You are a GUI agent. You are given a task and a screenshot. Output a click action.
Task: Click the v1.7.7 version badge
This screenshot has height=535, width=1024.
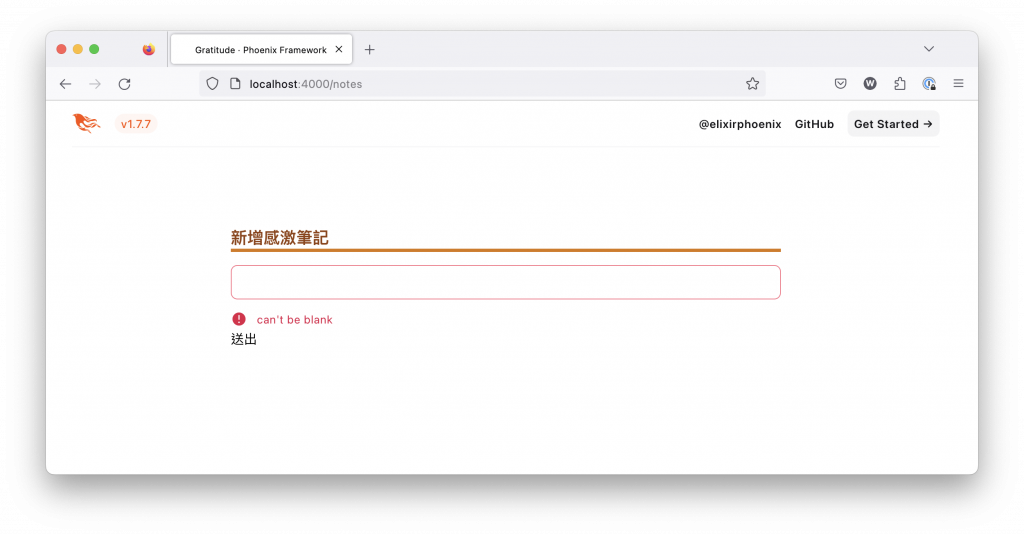pyautogui.click(x=136, y=124)
